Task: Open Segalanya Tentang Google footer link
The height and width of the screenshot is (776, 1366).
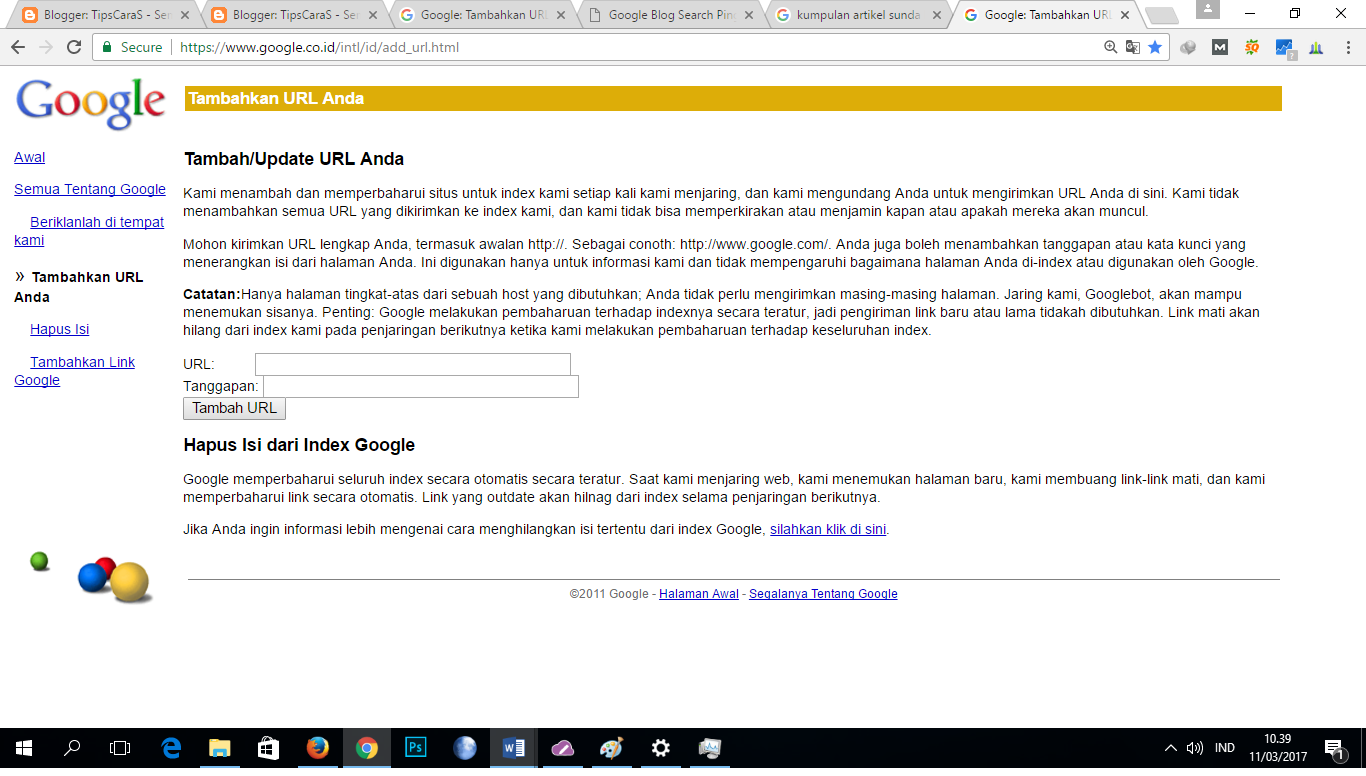Action: [x=823, y=594]
